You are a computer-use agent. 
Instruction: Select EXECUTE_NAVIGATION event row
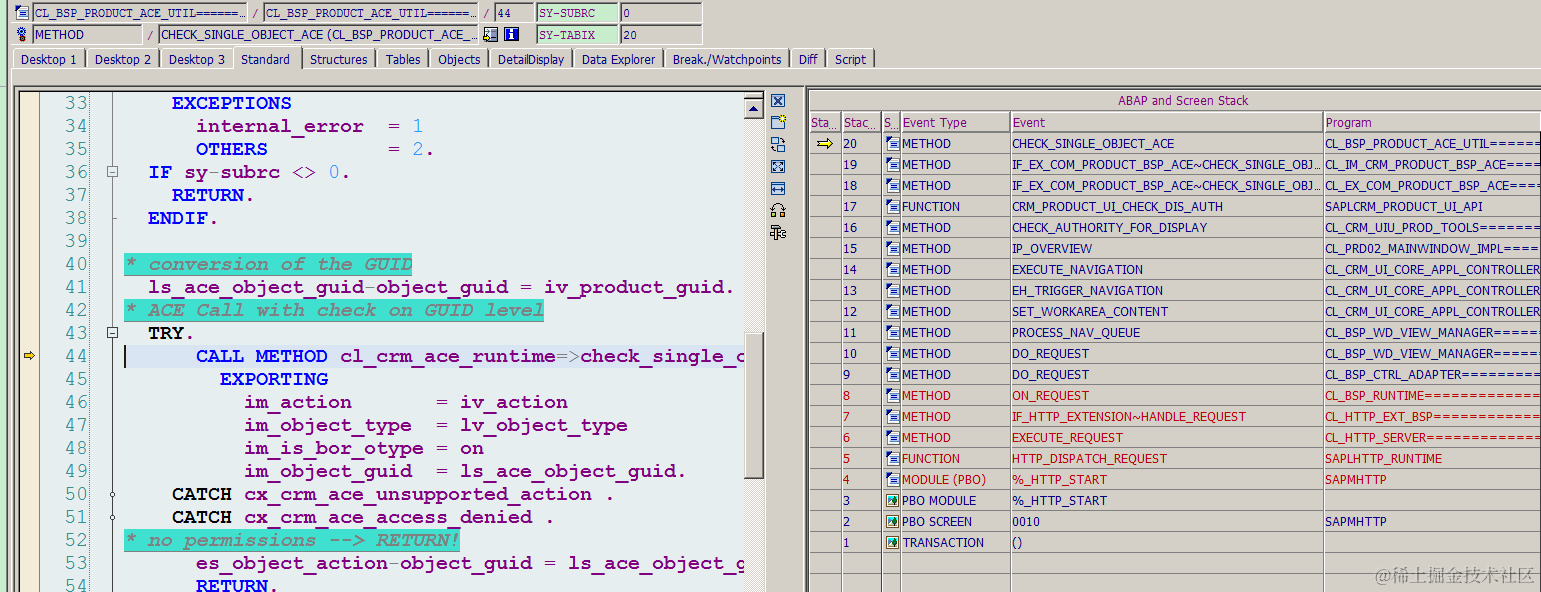tap(1166, 270)
